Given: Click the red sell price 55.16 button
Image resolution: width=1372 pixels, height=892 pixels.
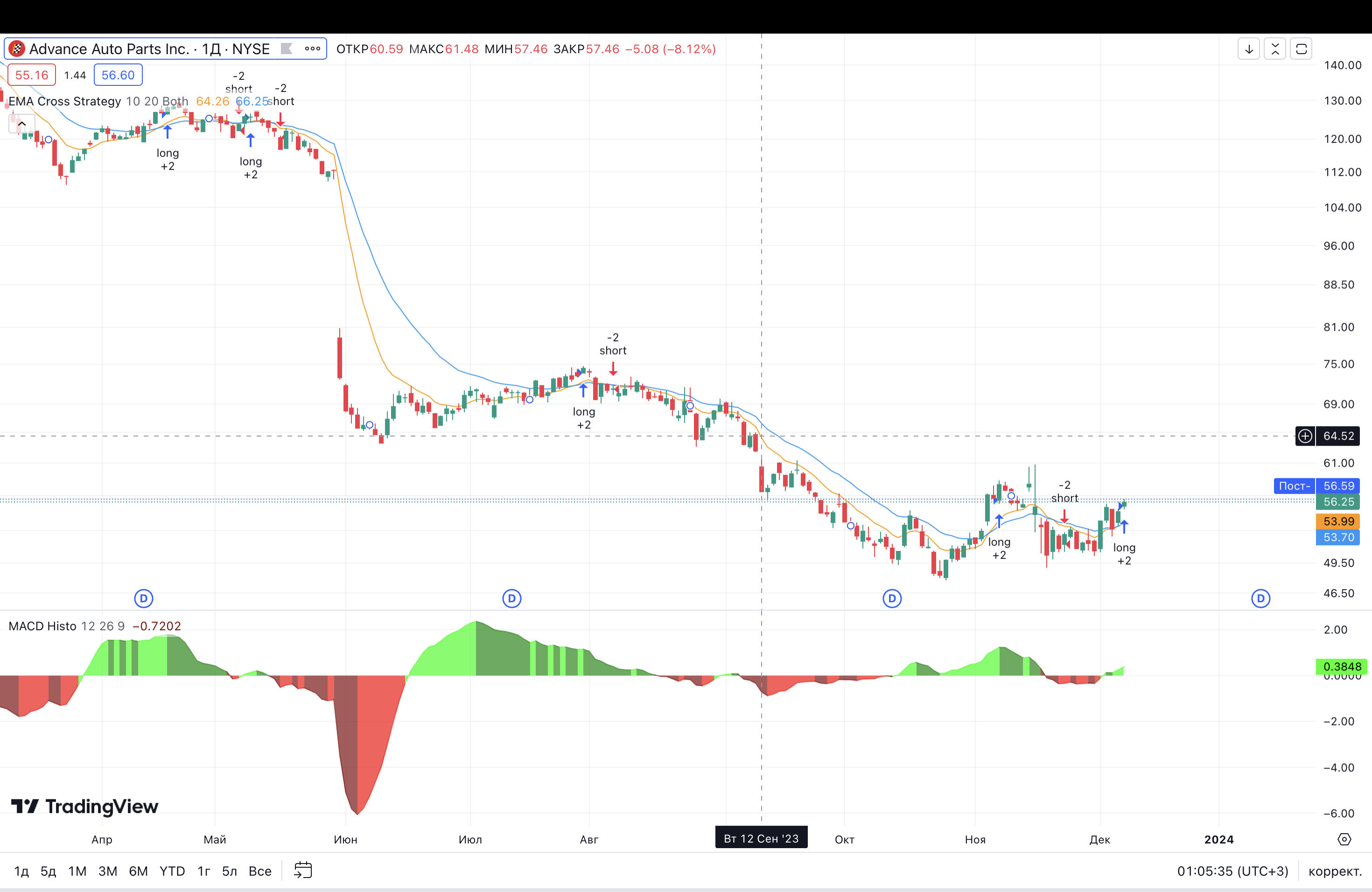Looking at the screenshot, I should [32, 75].
